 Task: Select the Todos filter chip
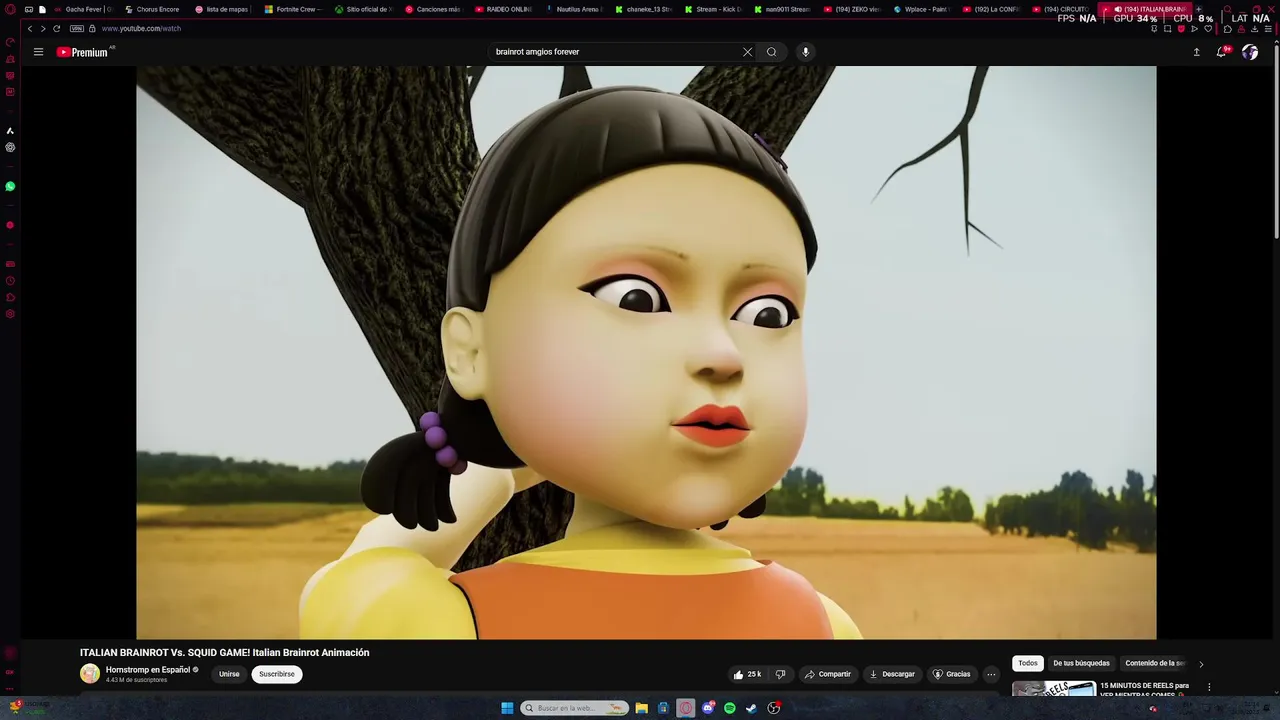(1028, 663)
